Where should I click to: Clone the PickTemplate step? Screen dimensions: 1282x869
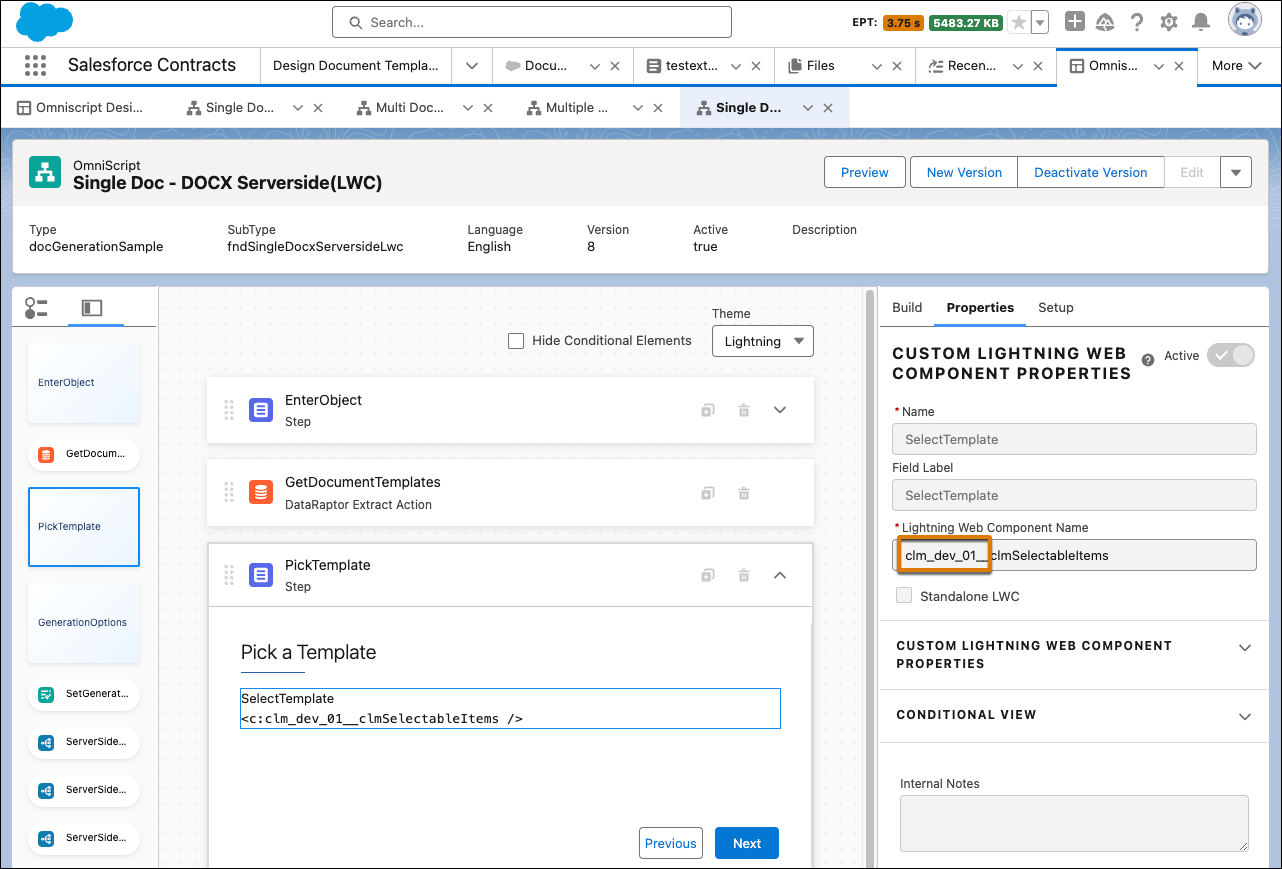pyautogui.click(x=708, y=575)
